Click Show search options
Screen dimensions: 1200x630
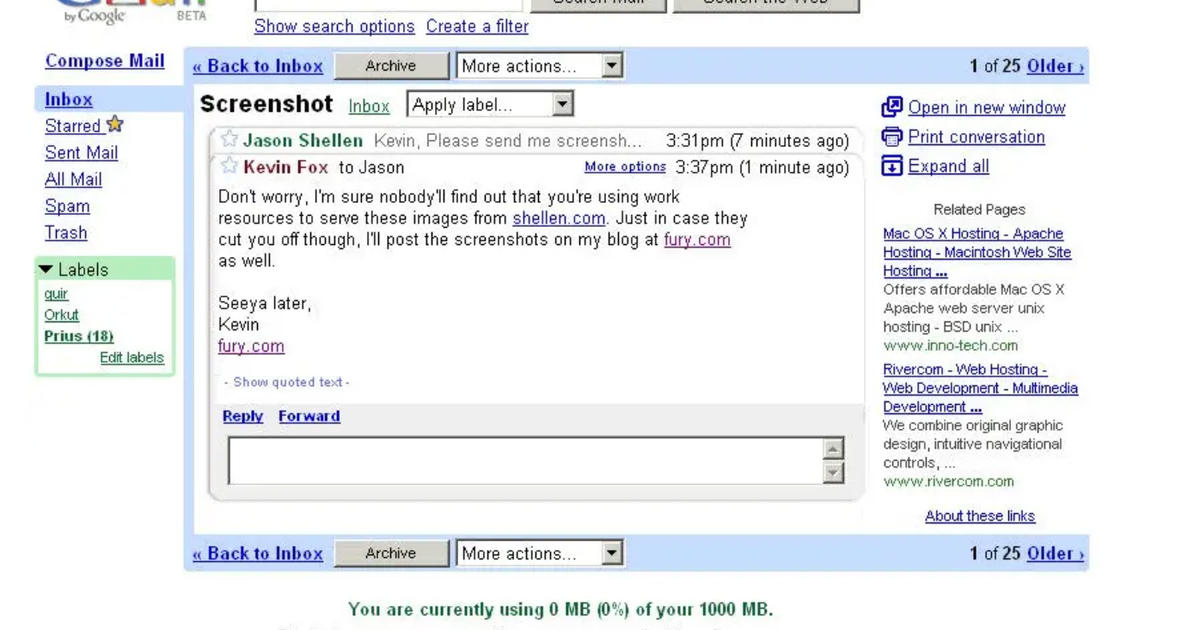[334, 26]
